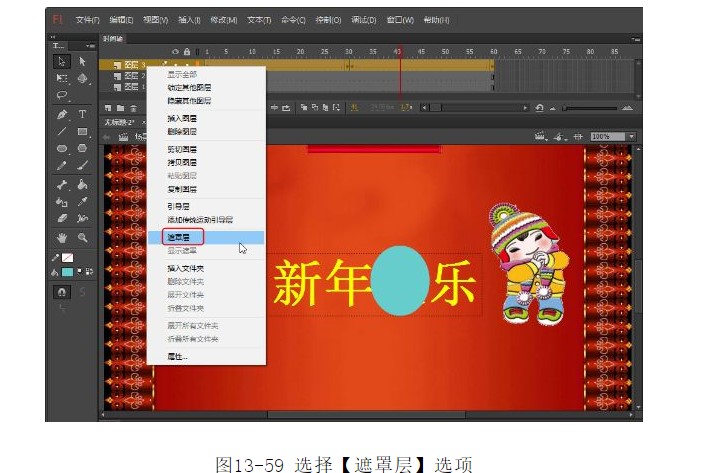This screenshot has height=473, width=712.
Task: Select the Line tool
Action: point(62,132)
